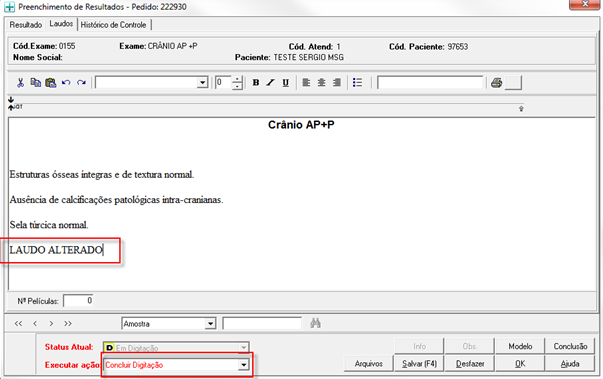This screenshot has width=603, height=379.
Task: Click the empty toolbar text field
Action: [x=430, y=83]
